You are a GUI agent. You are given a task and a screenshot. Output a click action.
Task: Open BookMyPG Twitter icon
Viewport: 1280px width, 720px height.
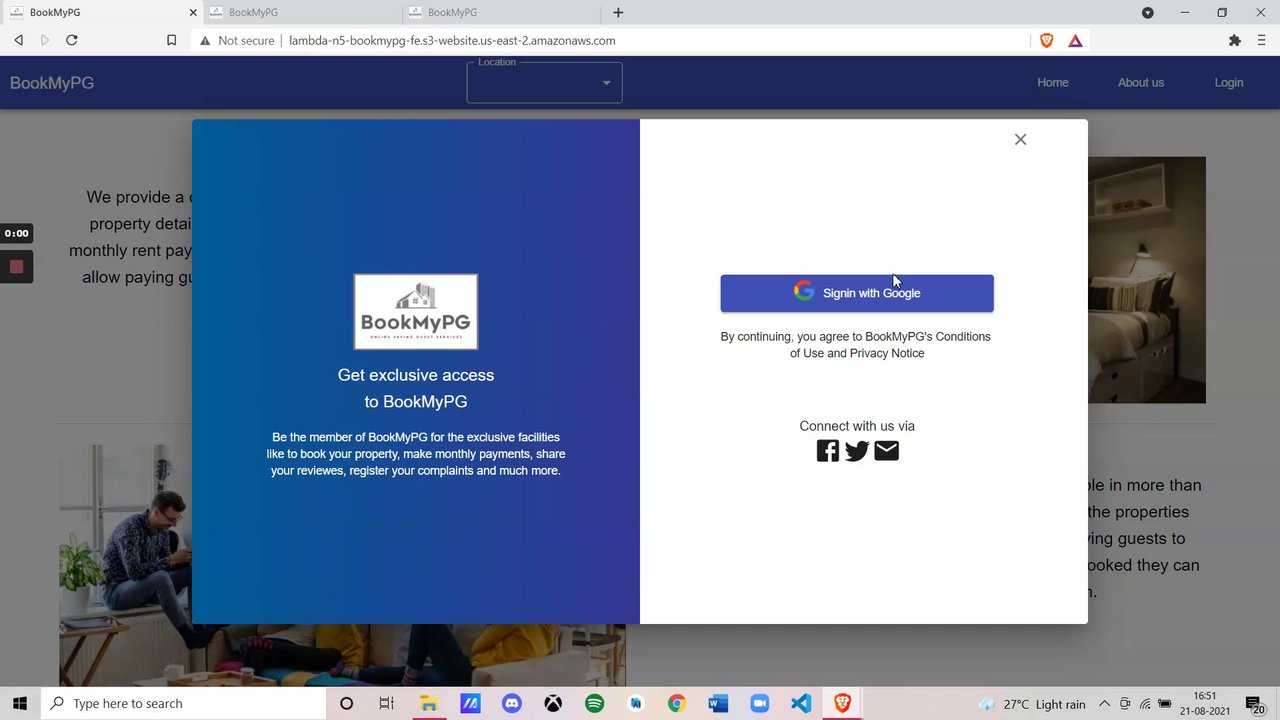(x=857, y=451)
